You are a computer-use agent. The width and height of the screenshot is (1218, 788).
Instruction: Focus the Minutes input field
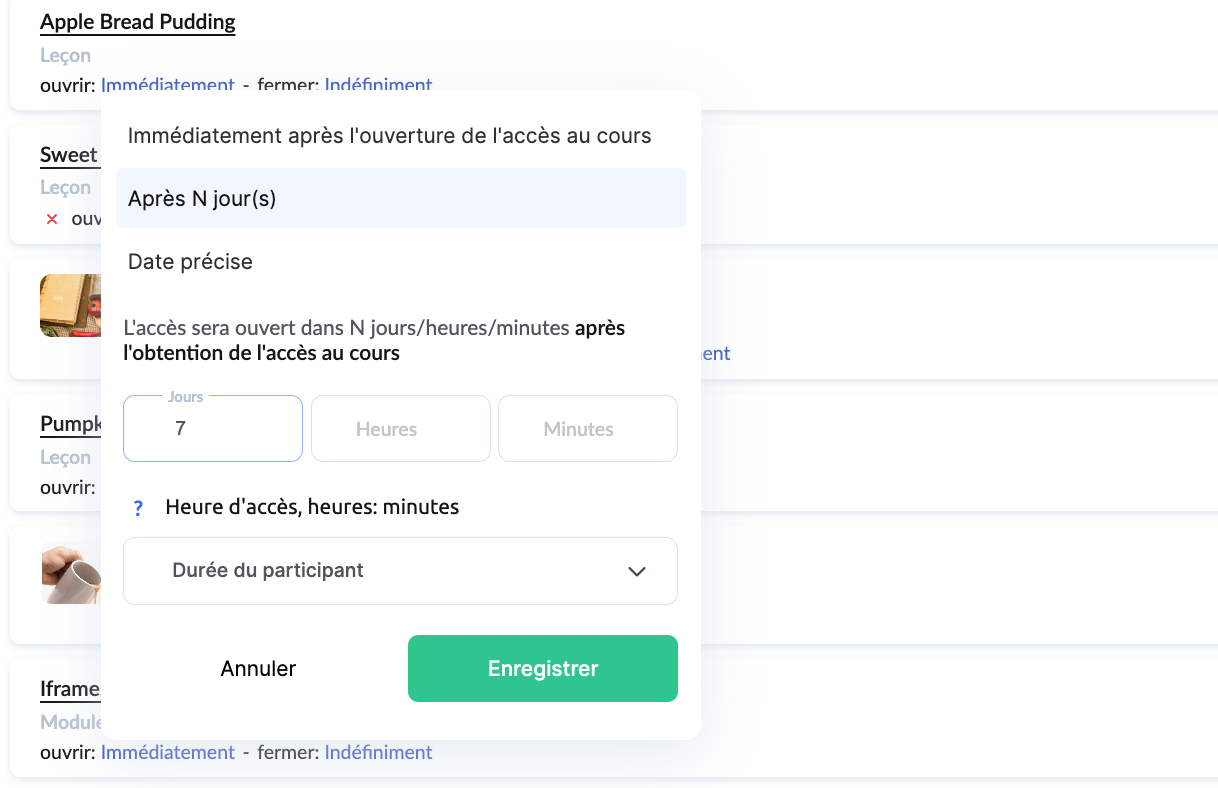(x=587, y=429)
